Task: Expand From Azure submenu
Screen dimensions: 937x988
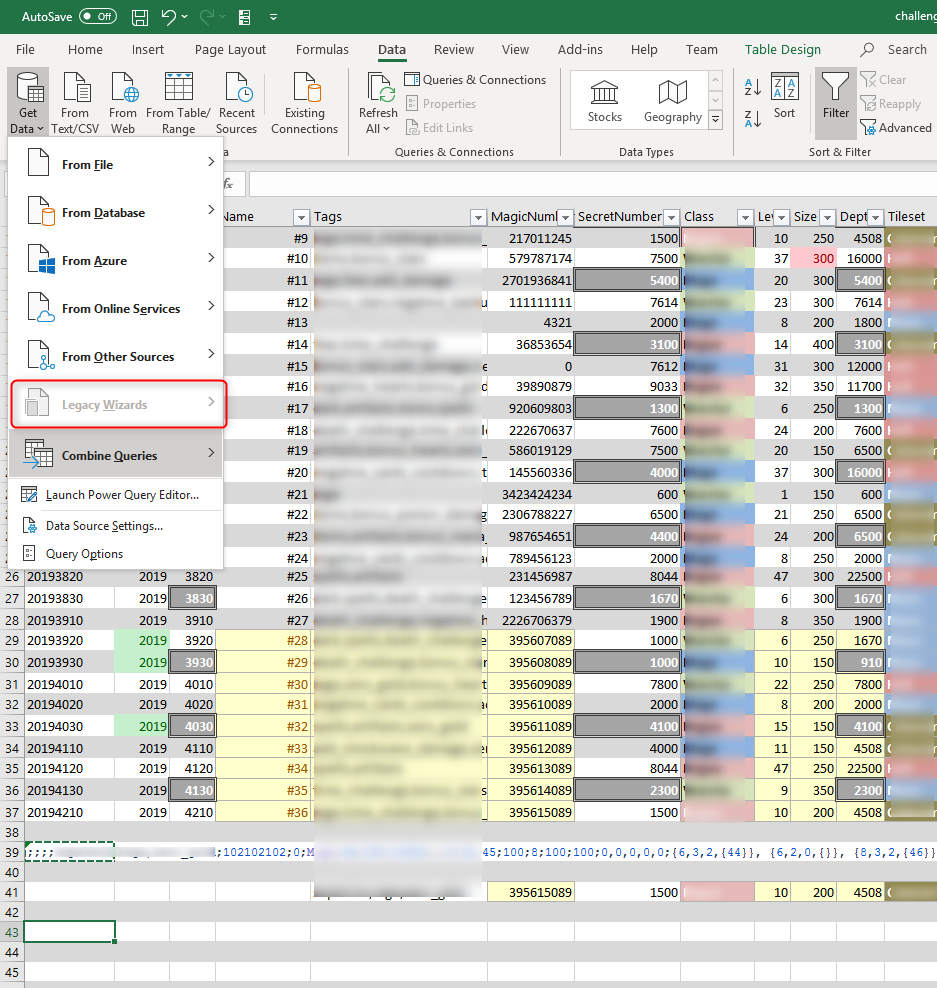Action: [x=117, y=260]
